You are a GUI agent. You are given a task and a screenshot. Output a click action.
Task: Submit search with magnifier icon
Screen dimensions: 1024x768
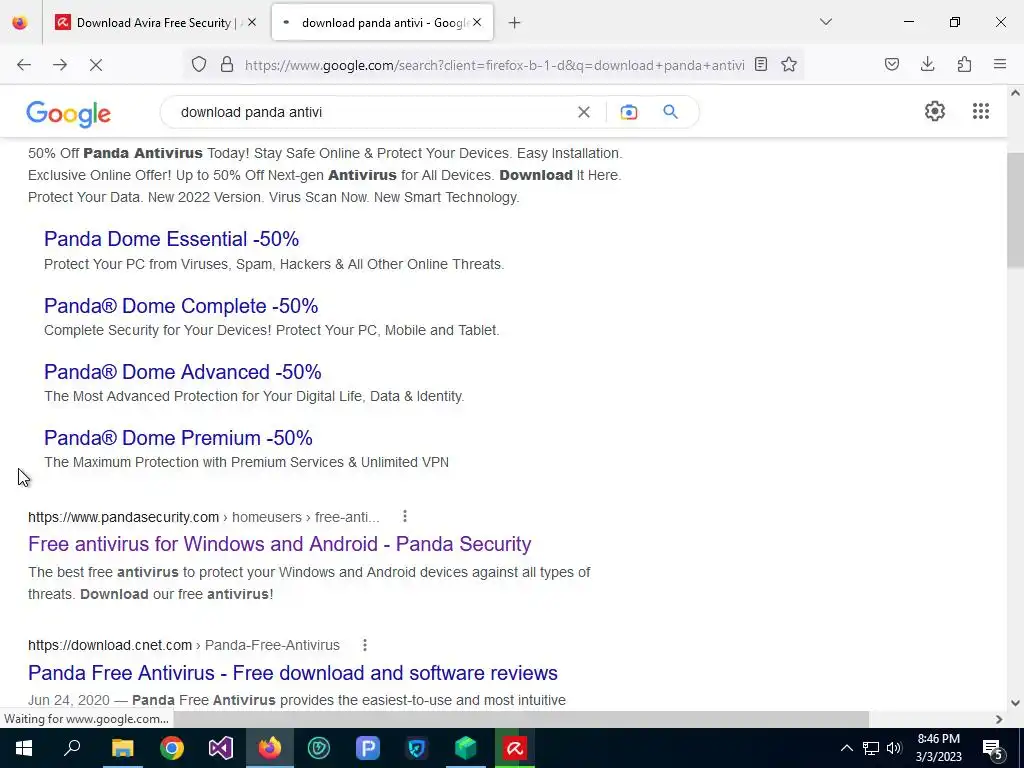[x=671, y=112]
